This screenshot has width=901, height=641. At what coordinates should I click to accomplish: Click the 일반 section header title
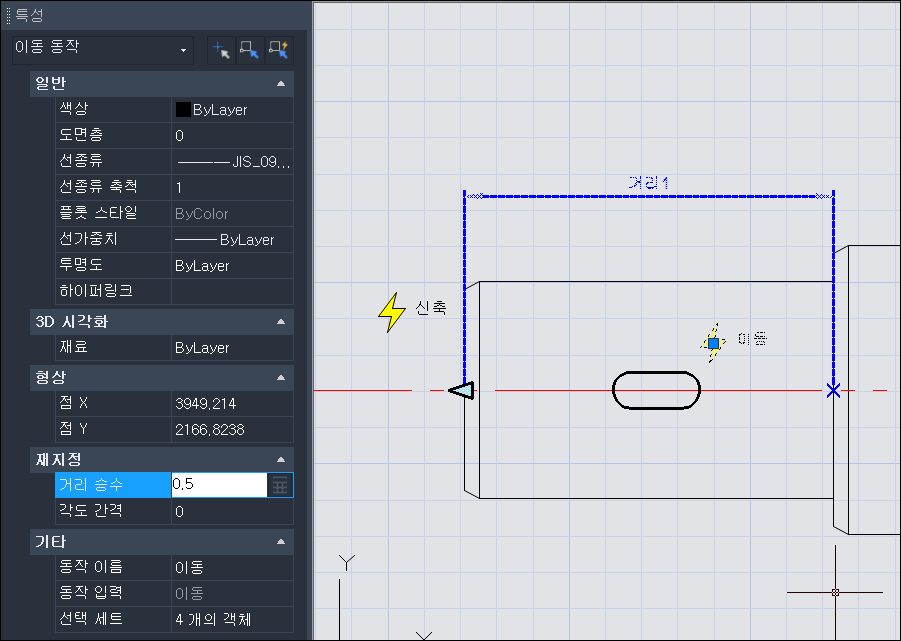click(51, 84)
